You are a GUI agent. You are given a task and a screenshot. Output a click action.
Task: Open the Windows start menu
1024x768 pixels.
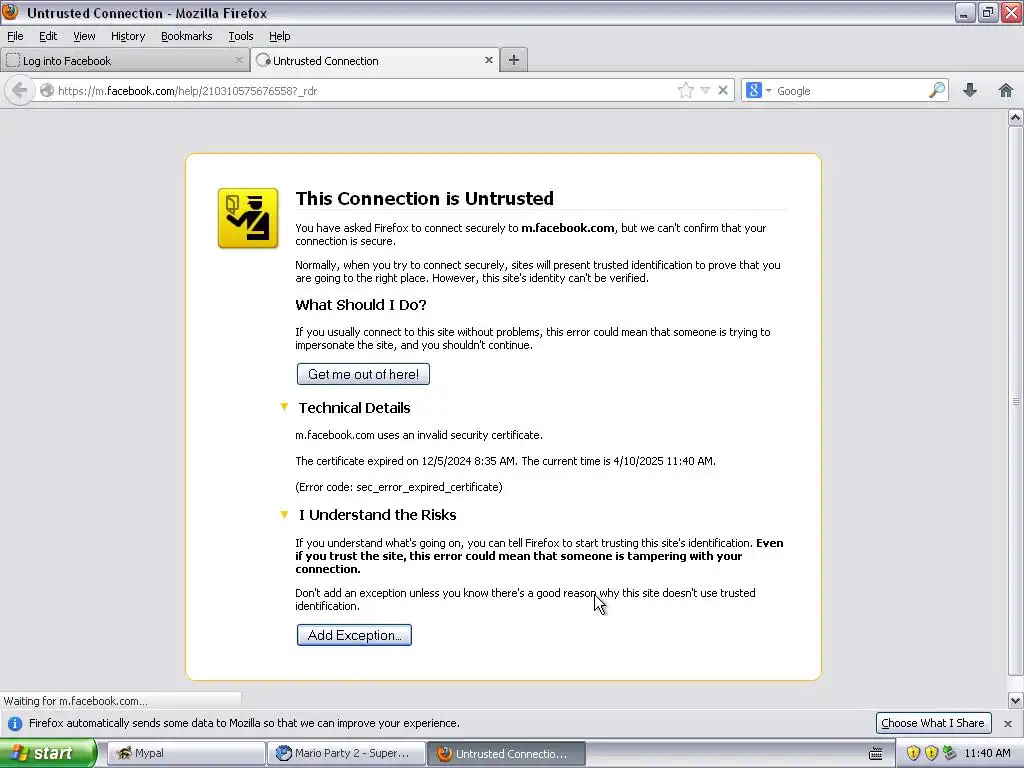tap(48, 753)
